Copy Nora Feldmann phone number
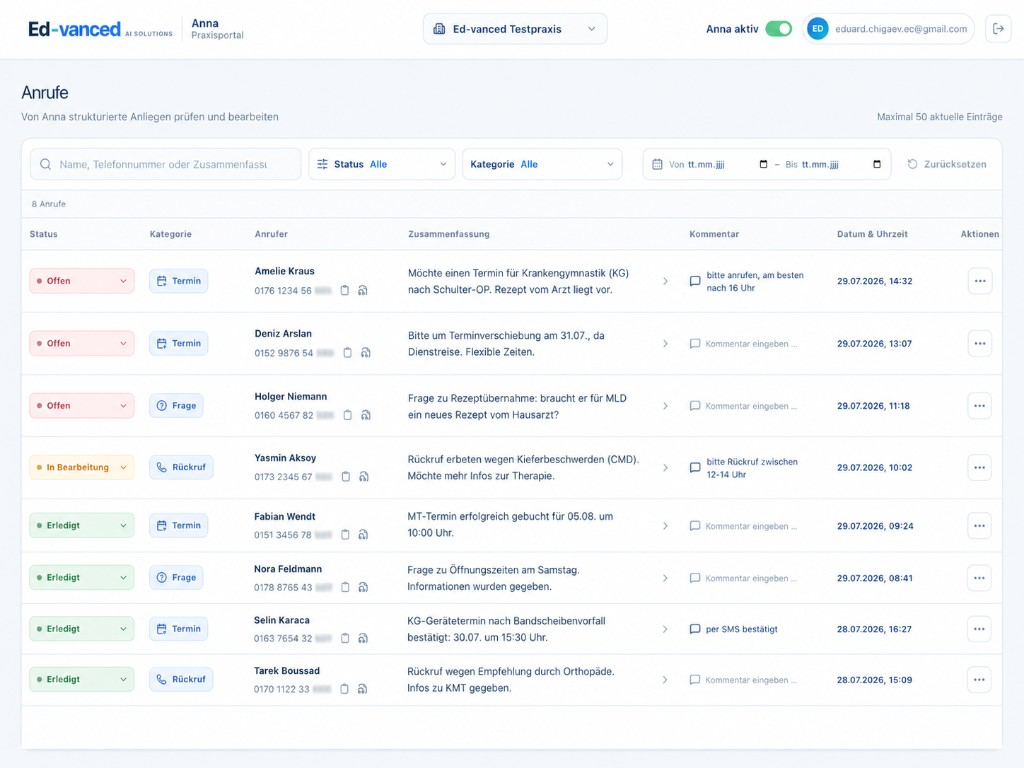Screen dimensions: 1024x768 (345, 587)
